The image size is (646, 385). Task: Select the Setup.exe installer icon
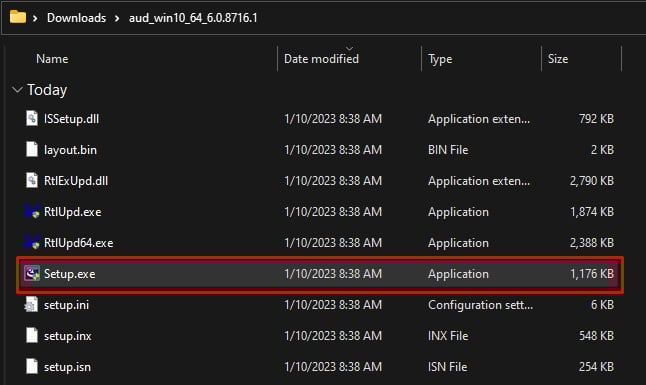pos(32,273)
